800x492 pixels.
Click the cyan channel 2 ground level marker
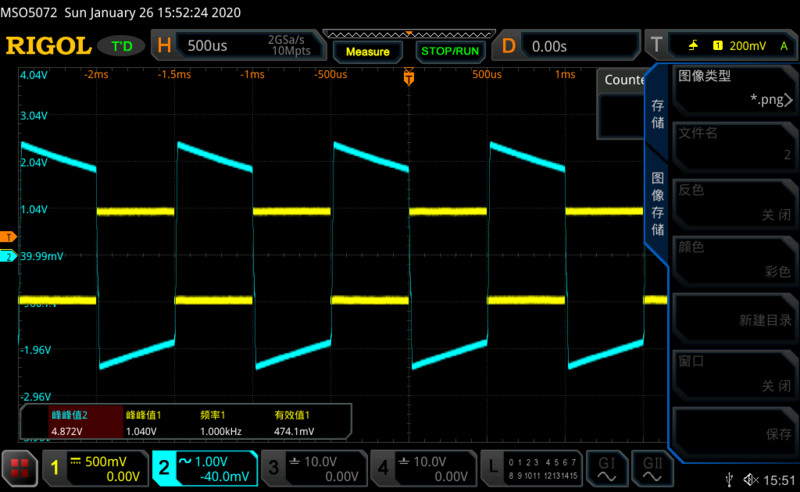pyautogui.click(x=8, y=257)
